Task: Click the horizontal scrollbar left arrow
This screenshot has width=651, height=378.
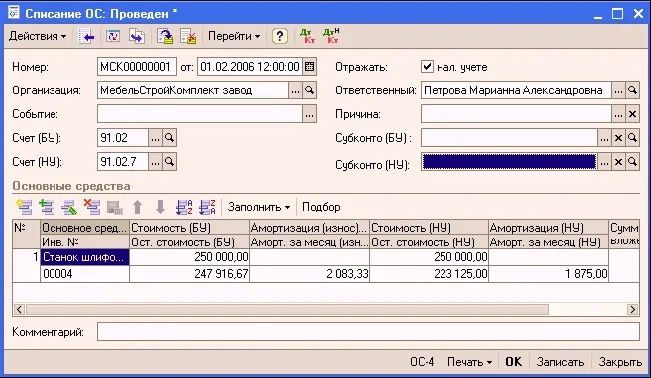Action: pos(19,309)
